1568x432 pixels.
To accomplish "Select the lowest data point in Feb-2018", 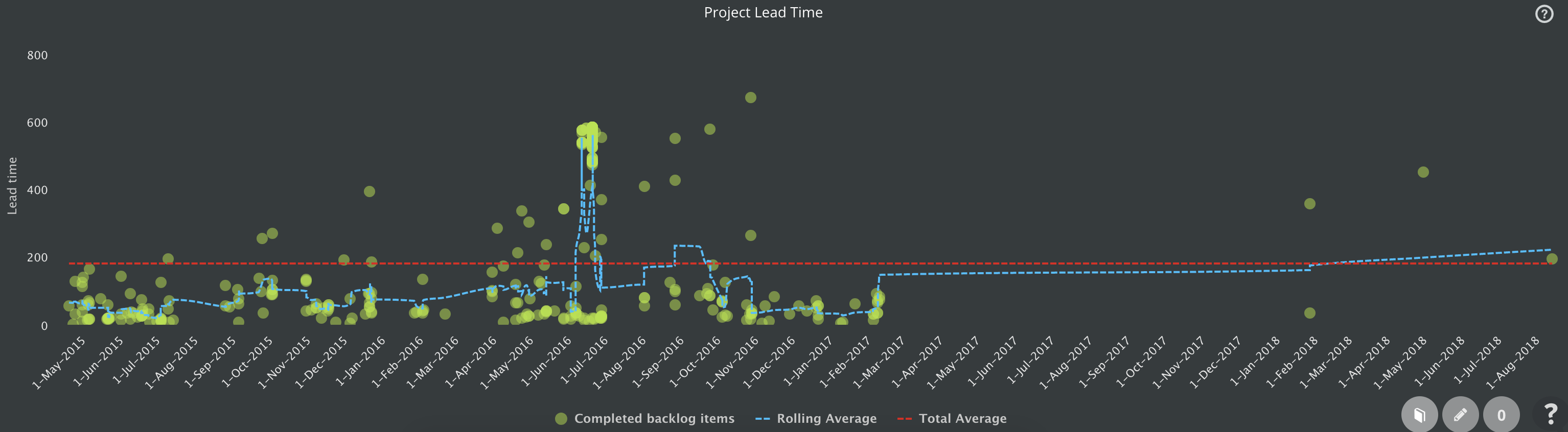I will click(x=1310, y=313).
